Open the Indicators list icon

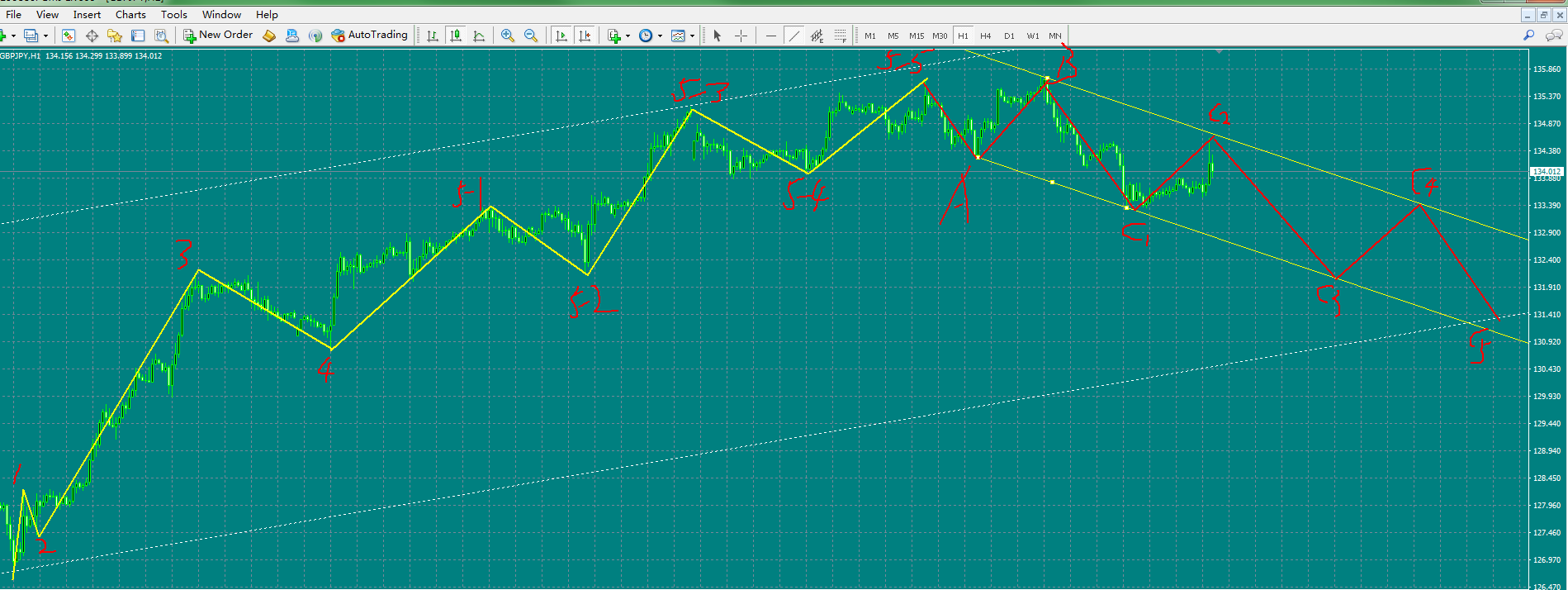613,36
